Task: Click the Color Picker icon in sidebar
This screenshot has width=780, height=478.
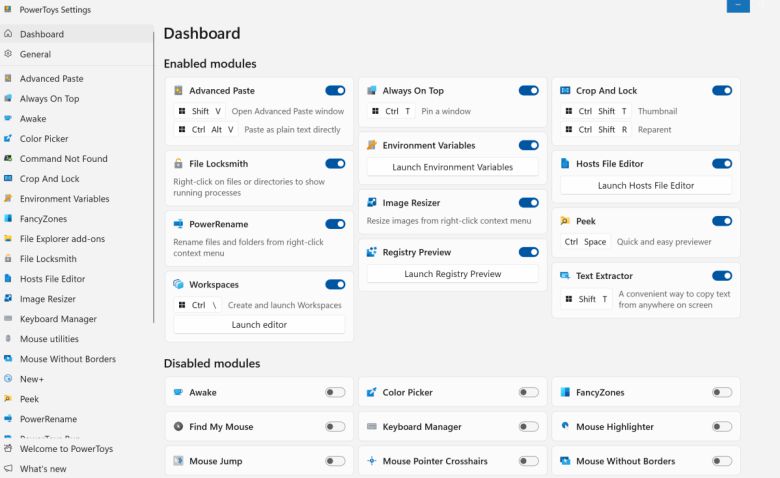Action: tap(9, 139)
